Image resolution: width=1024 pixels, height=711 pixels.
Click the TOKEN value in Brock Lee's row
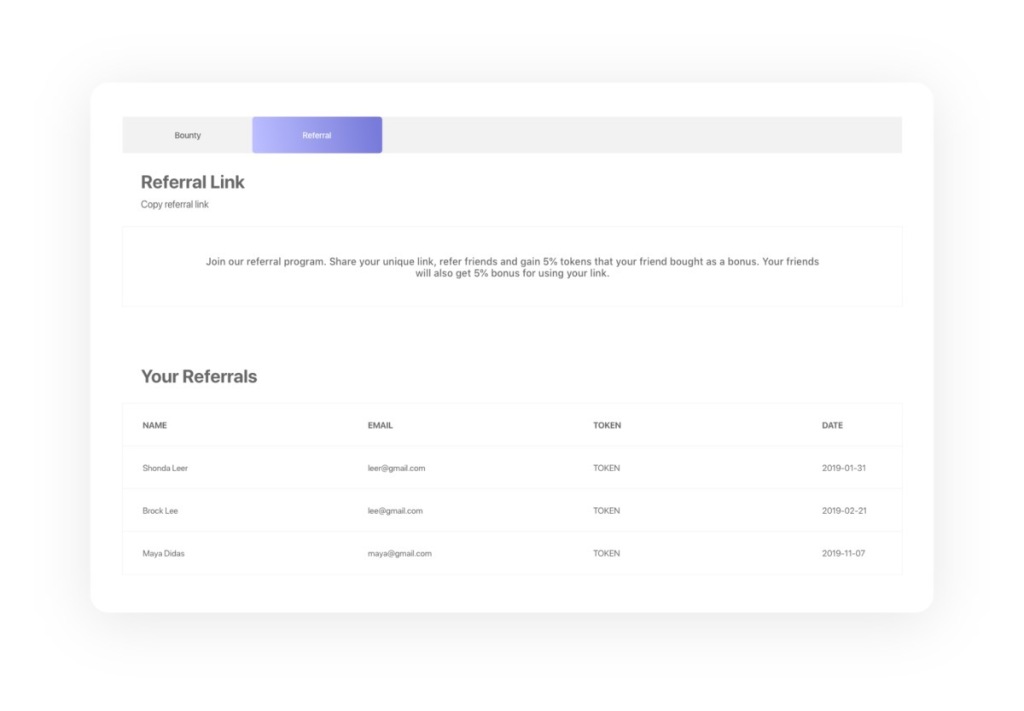coord(607,511)
